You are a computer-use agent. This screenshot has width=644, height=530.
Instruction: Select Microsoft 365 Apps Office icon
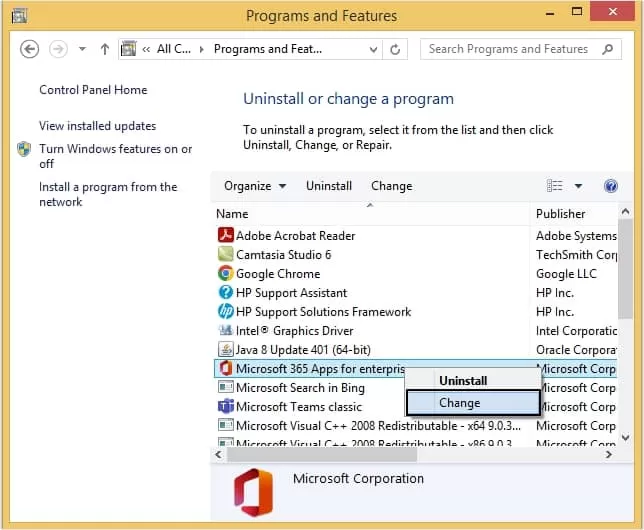coord(225,369)
